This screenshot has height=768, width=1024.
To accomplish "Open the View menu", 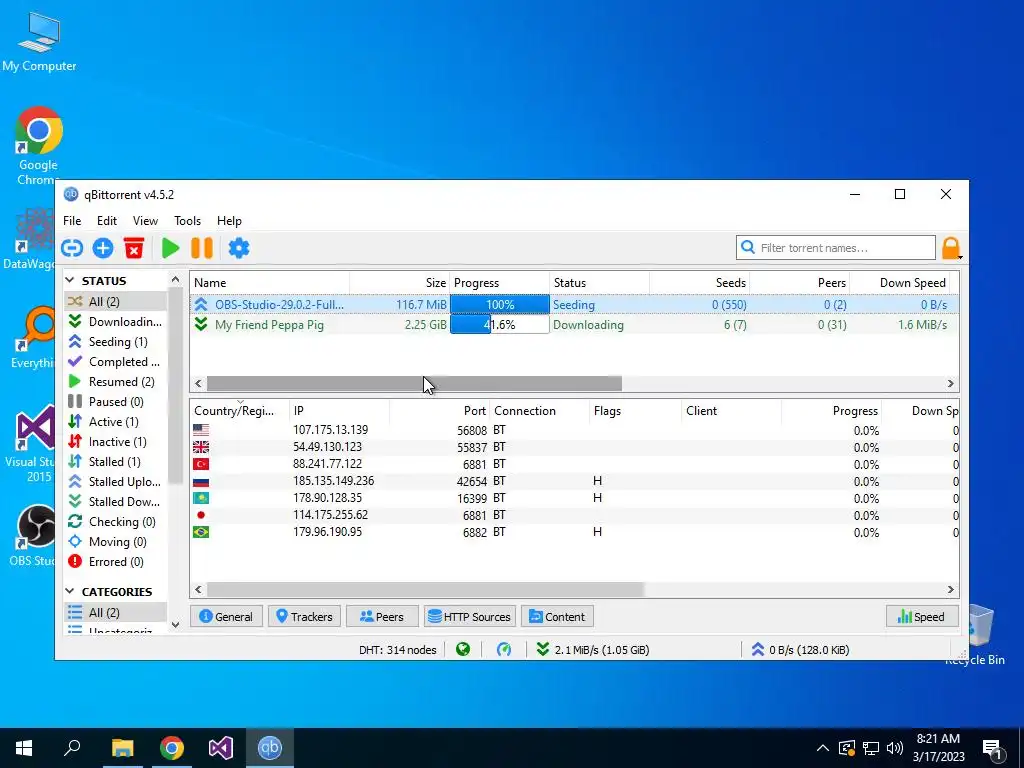I will click(x=145, y=221).
